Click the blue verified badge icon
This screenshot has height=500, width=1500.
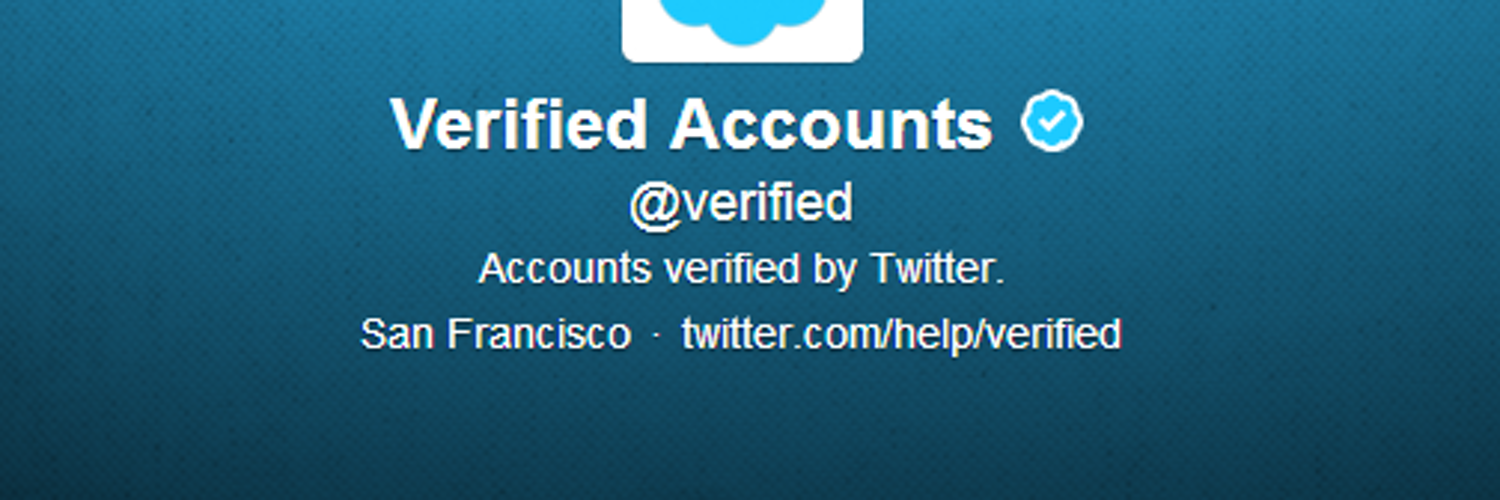(1052, 120)
